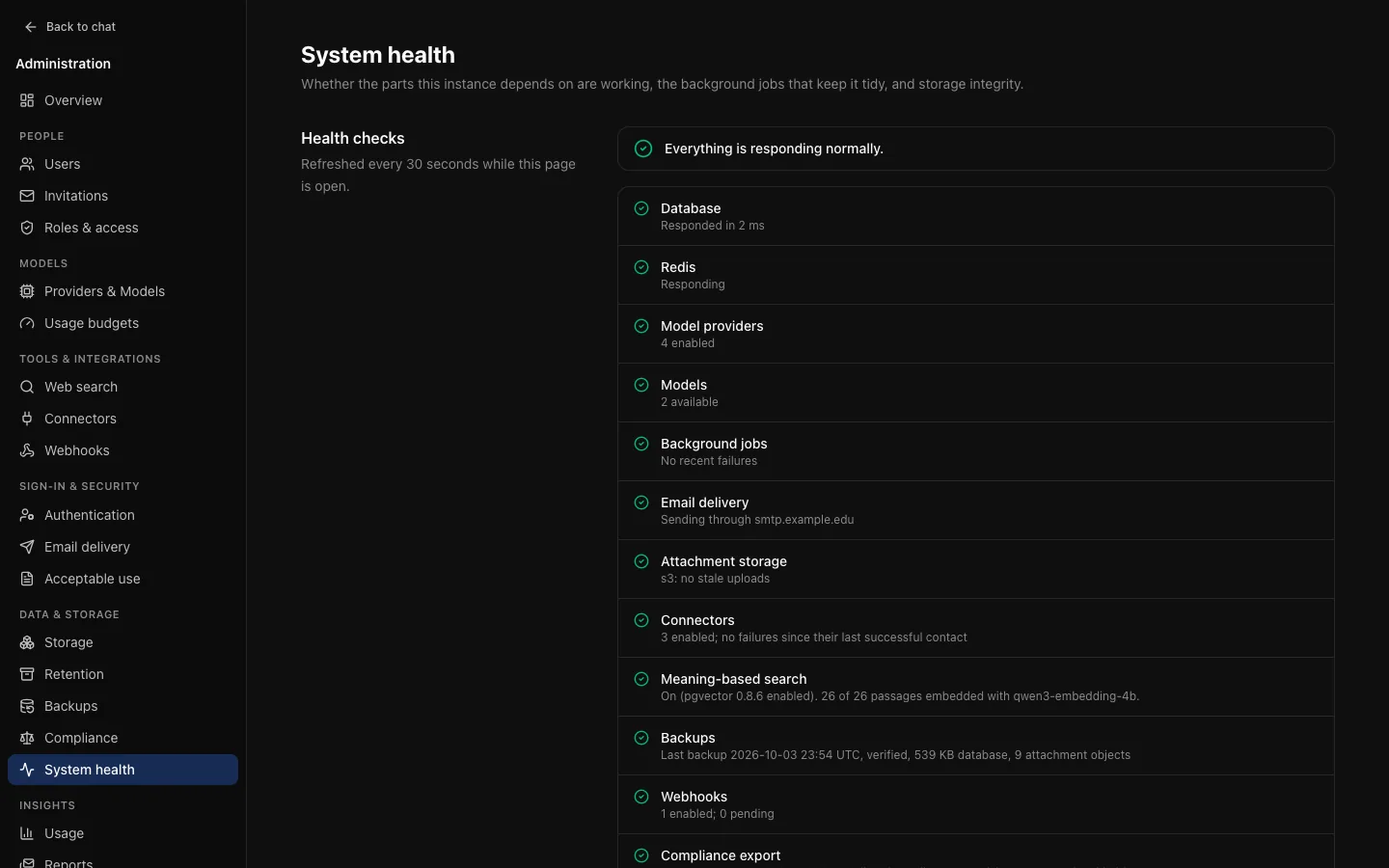
Task: Go to Acceptable use settings
Action: 123,579
